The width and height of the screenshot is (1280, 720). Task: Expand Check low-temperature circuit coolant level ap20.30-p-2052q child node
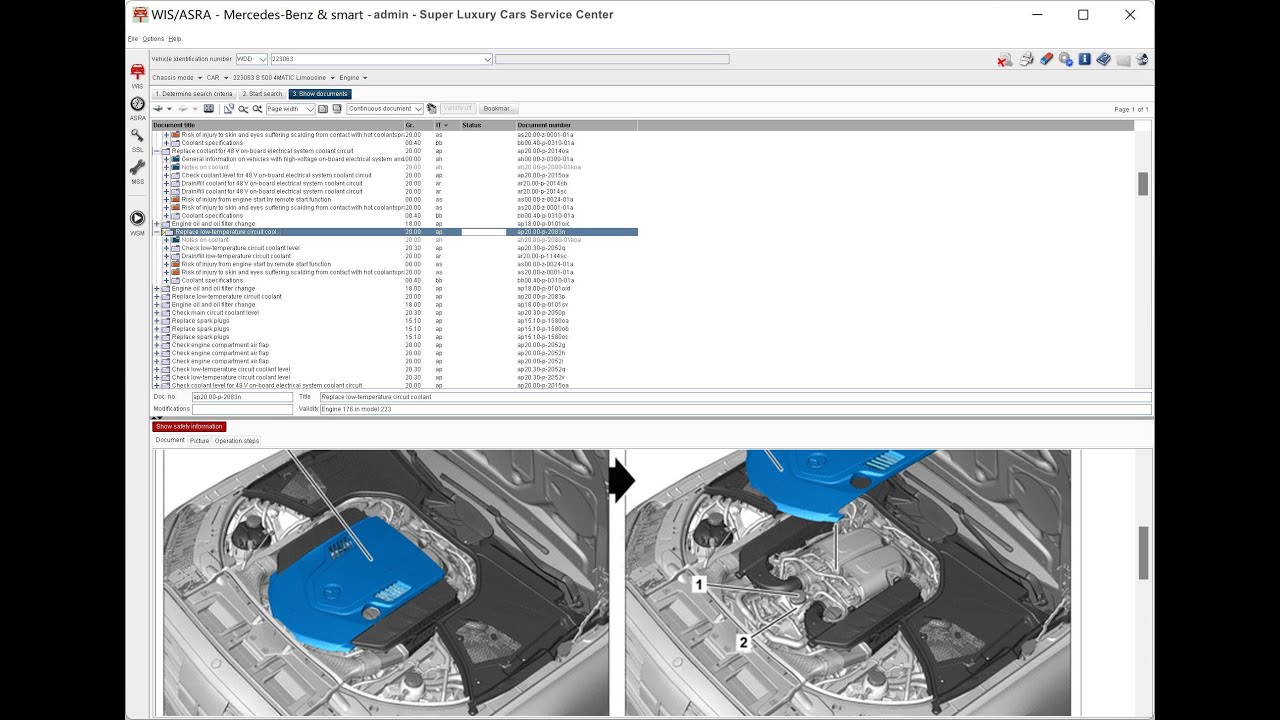tap(166, 248)
